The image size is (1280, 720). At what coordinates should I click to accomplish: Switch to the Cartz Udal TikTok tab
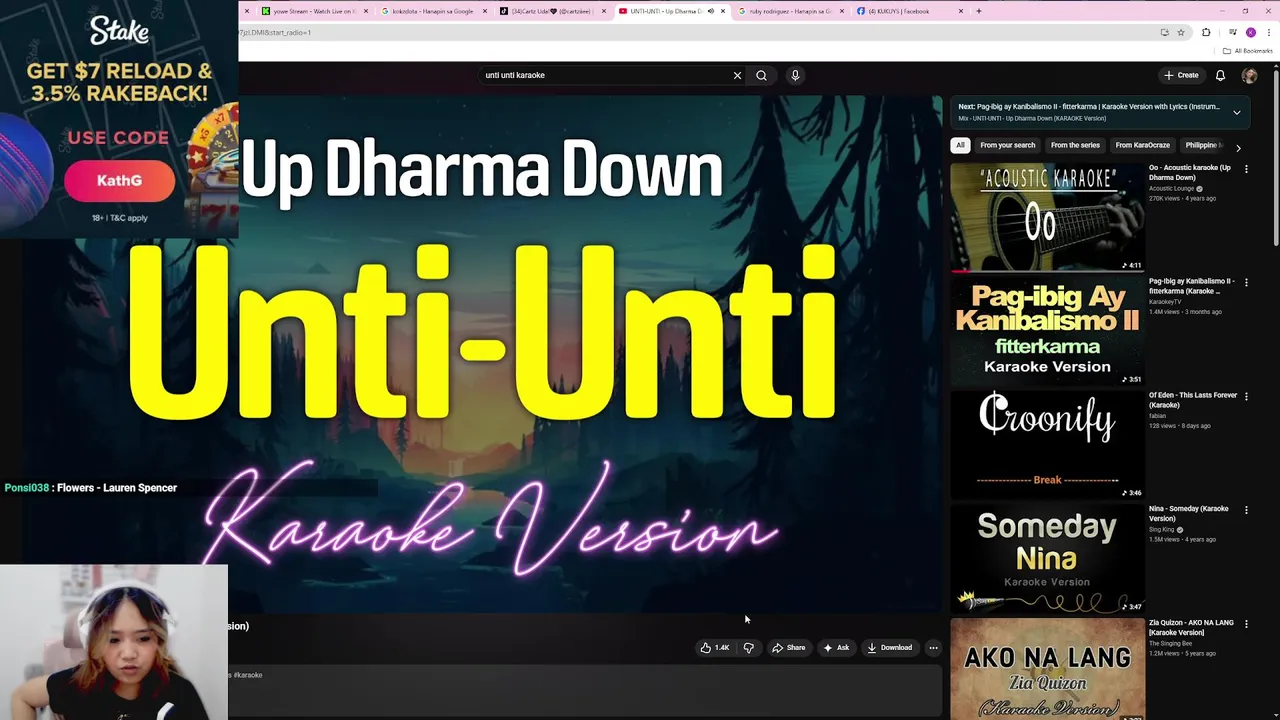click(x=552, y=11)
